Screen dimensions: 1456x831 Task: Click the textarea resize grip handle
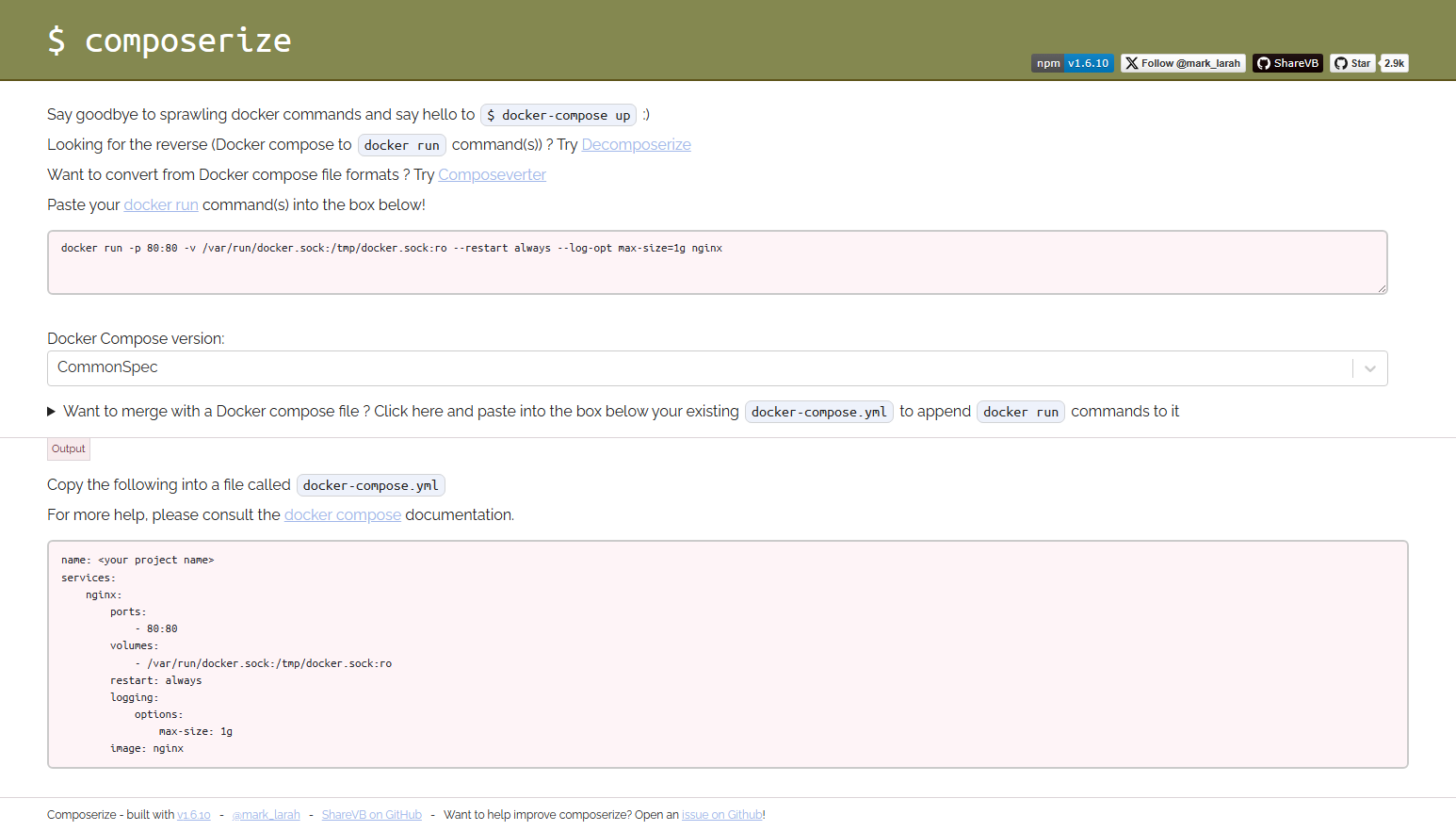tap(1382, 288)
